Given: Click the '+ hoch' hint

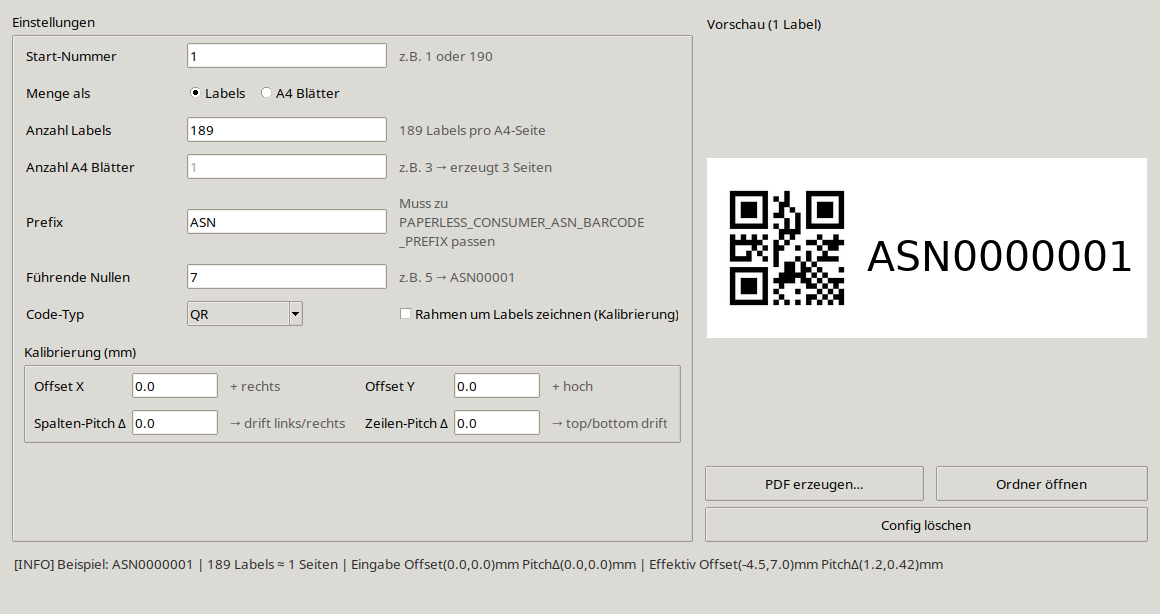Looking at the screenshot, I should tap(572, 386).
